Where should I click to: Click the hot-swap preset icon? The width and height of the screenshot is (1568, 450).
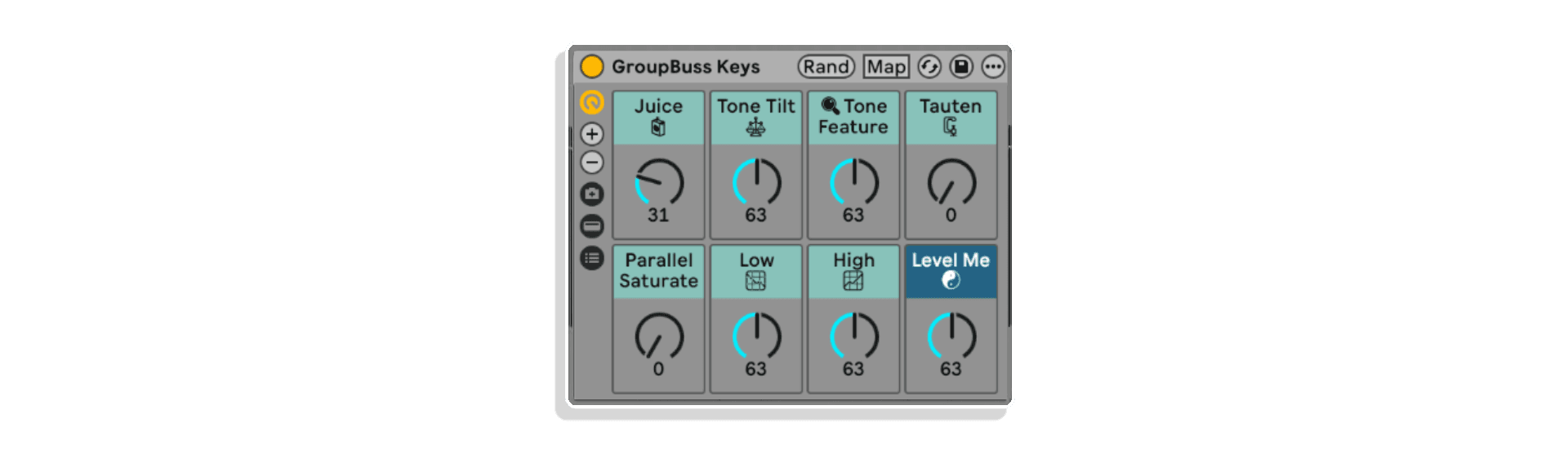coord(929,66)
